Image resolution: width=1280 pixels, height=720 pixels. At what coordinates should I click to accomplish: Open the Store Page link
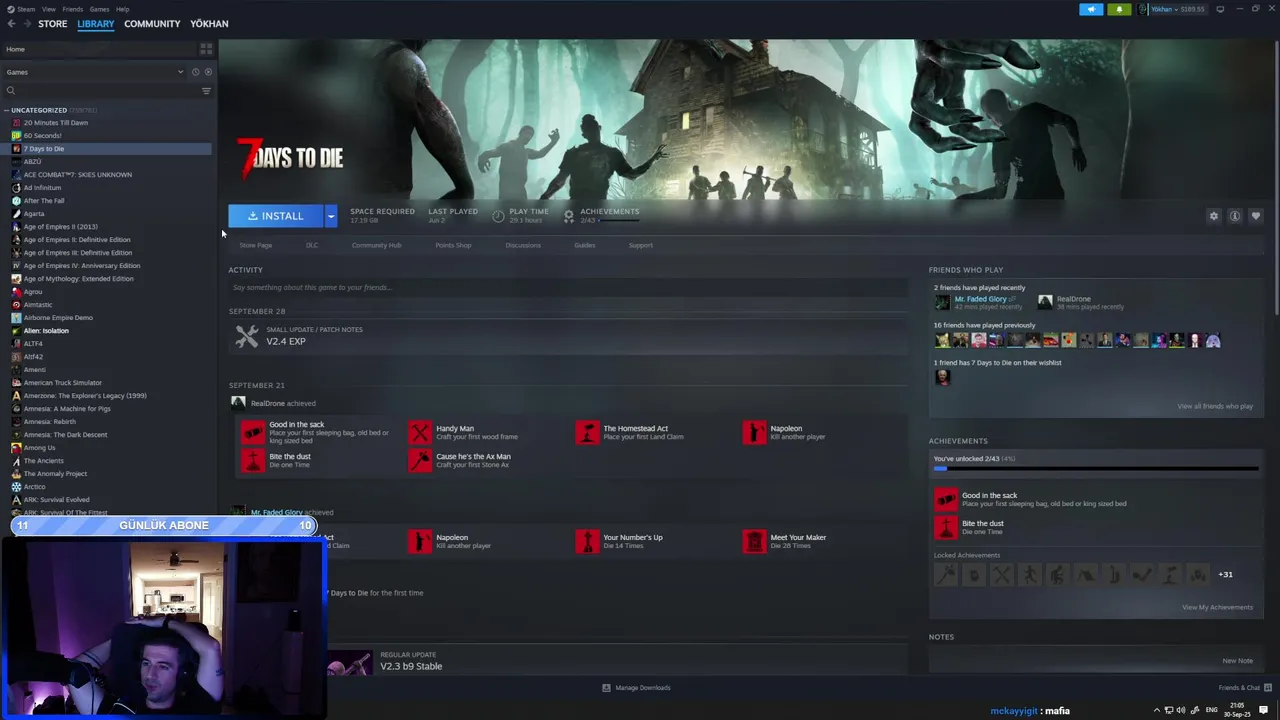(x=256, y=245)
